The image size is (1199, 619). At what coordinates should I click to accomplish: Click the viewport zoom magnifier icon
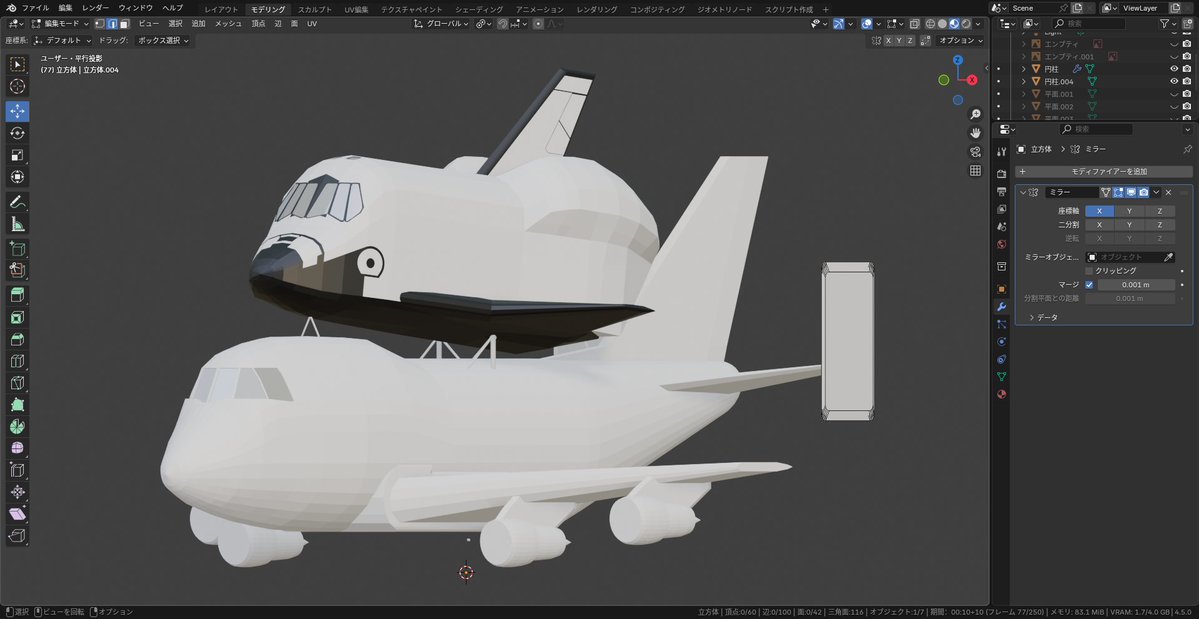point(975,114)
